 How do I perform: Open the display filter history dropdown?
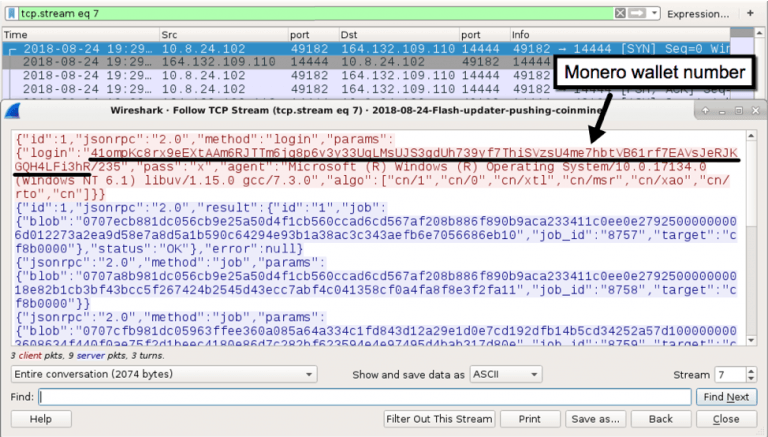(655, 14)
